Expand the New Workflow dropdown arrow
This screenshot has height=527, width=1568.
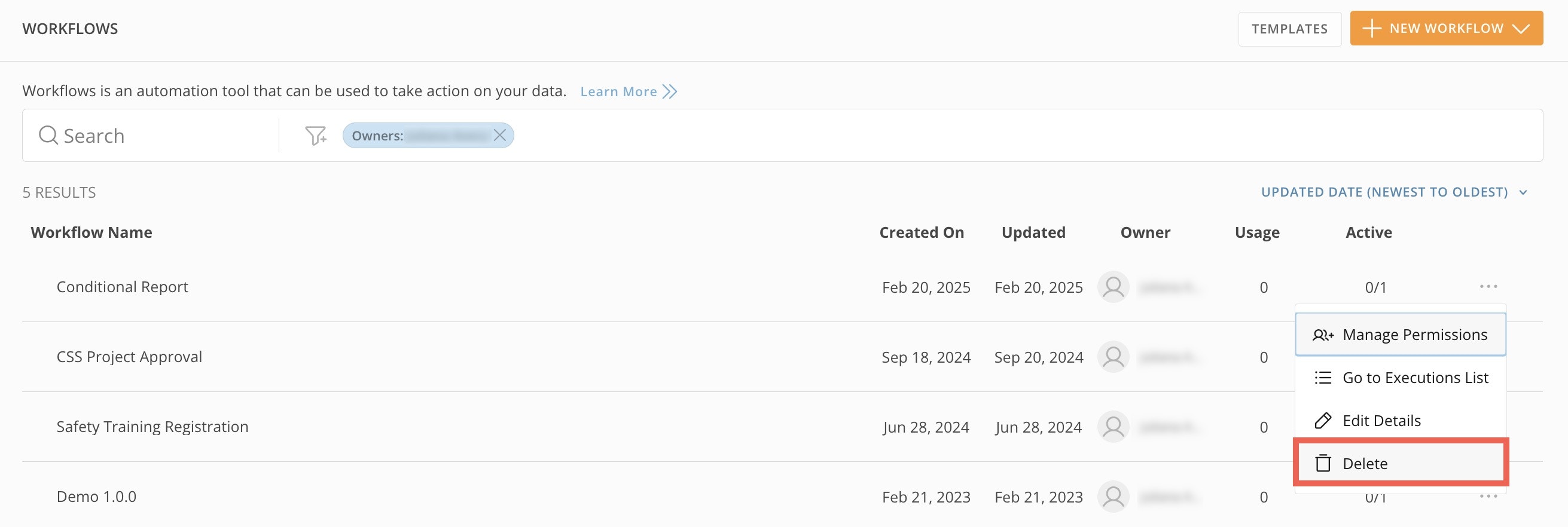click(1521, 29)
